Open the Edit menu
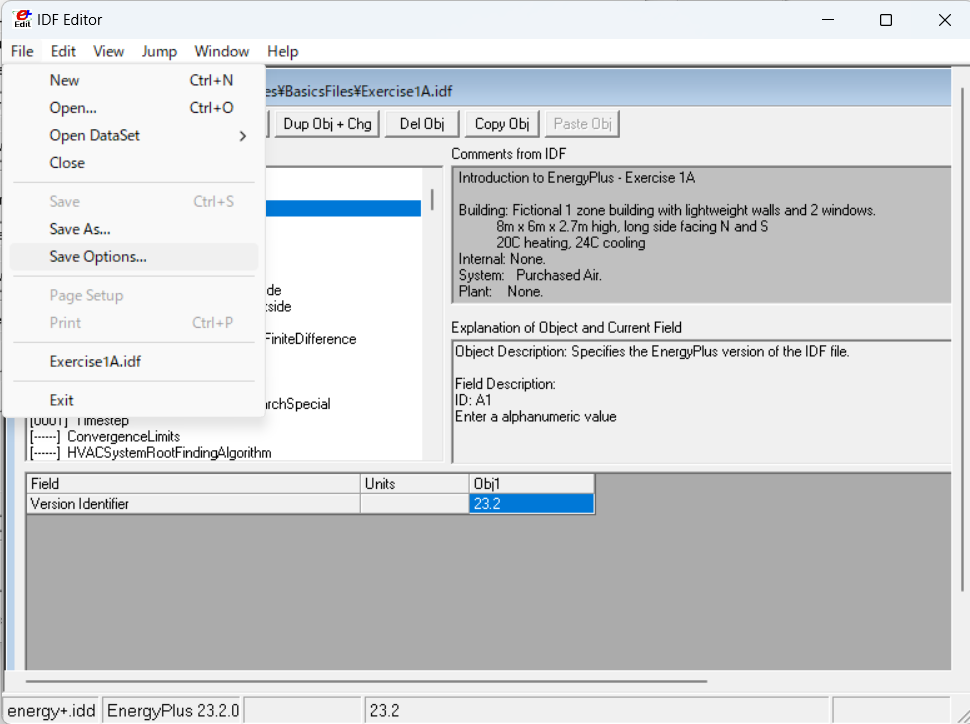Viewport: 970px width, 724px height. (x=63, y=51)
